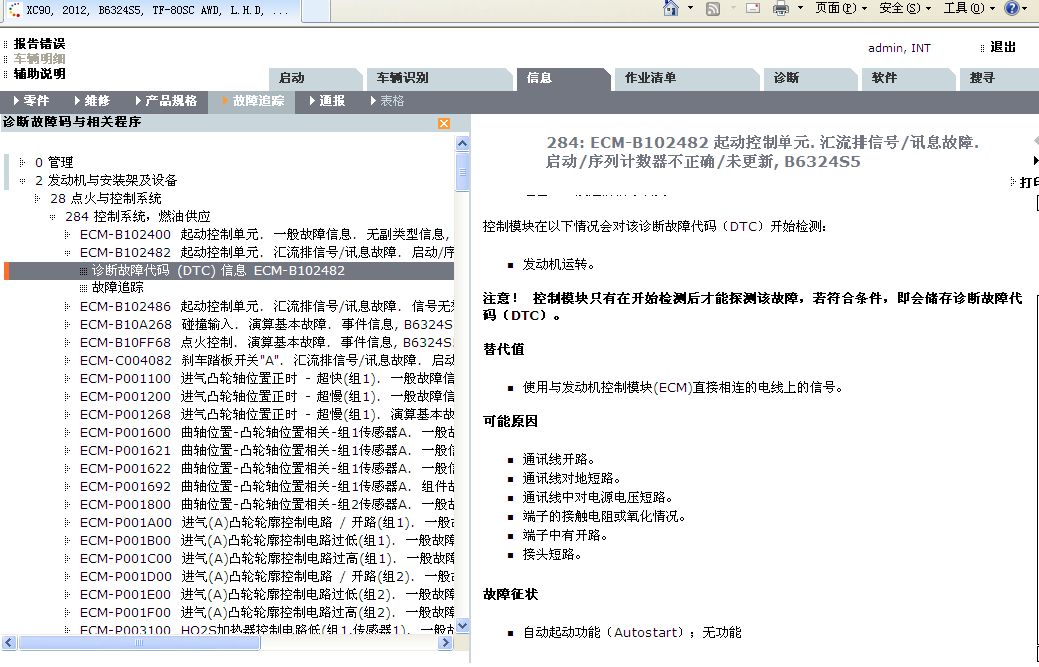Click the RSS feed icon
This screenshot has height=667, width=1039.
[x=713, y=8]
